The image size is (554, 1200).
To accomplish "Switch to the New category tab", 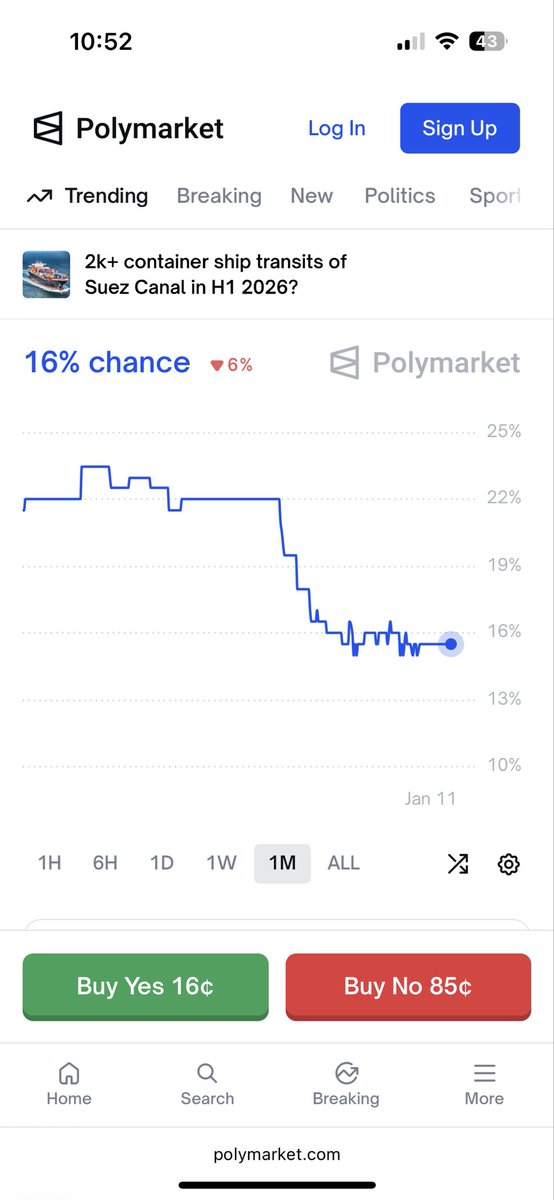I will point(312,196).
